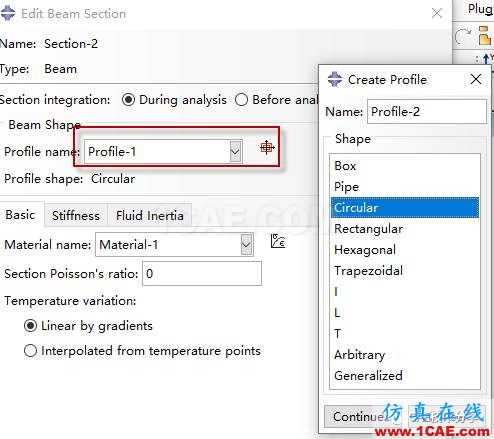
Task: Click the Edit Beam Section title icon
Action: coord(8,14)
